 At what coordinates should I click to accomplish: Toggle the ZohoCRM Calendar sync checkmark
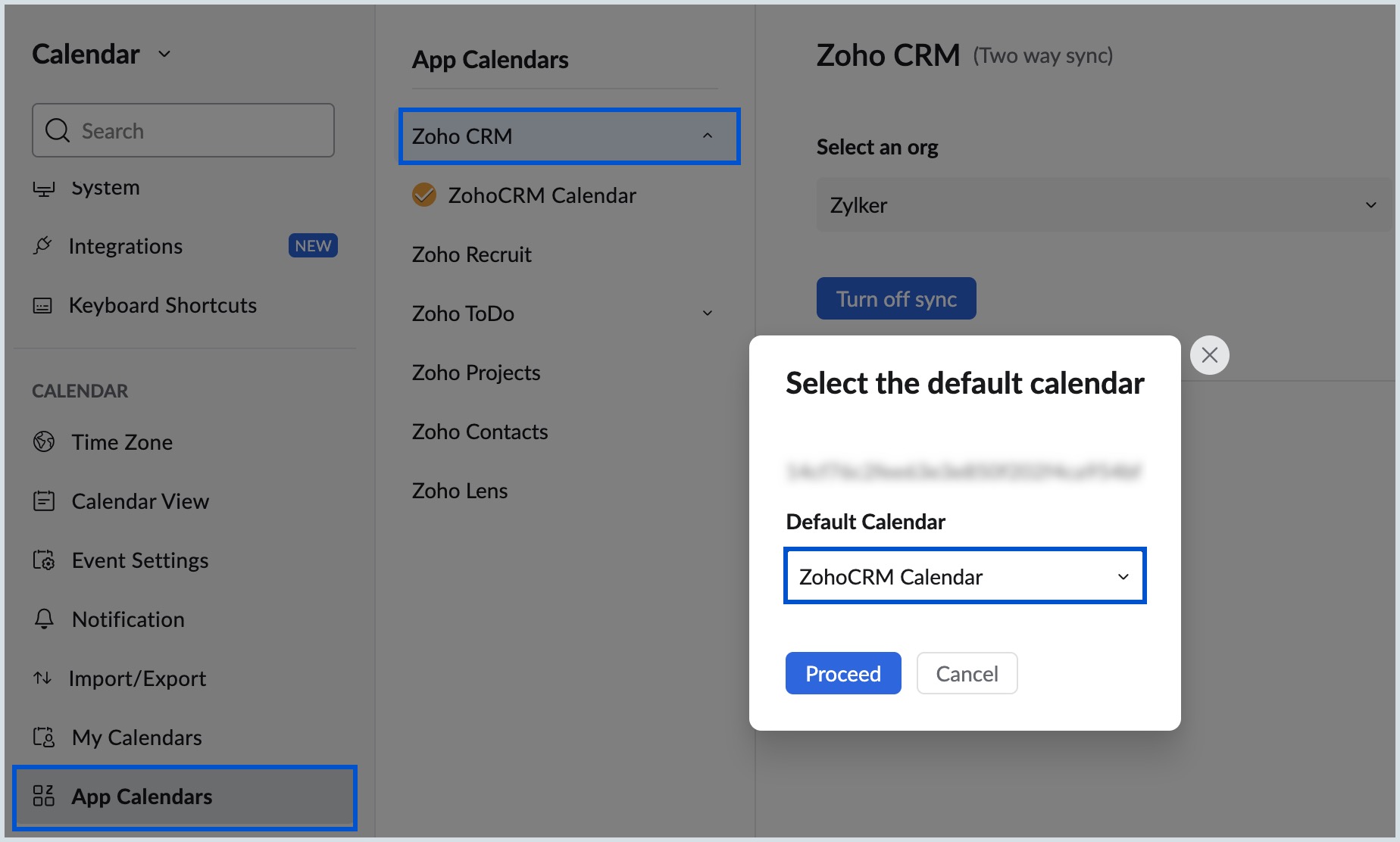click(424, 195)
